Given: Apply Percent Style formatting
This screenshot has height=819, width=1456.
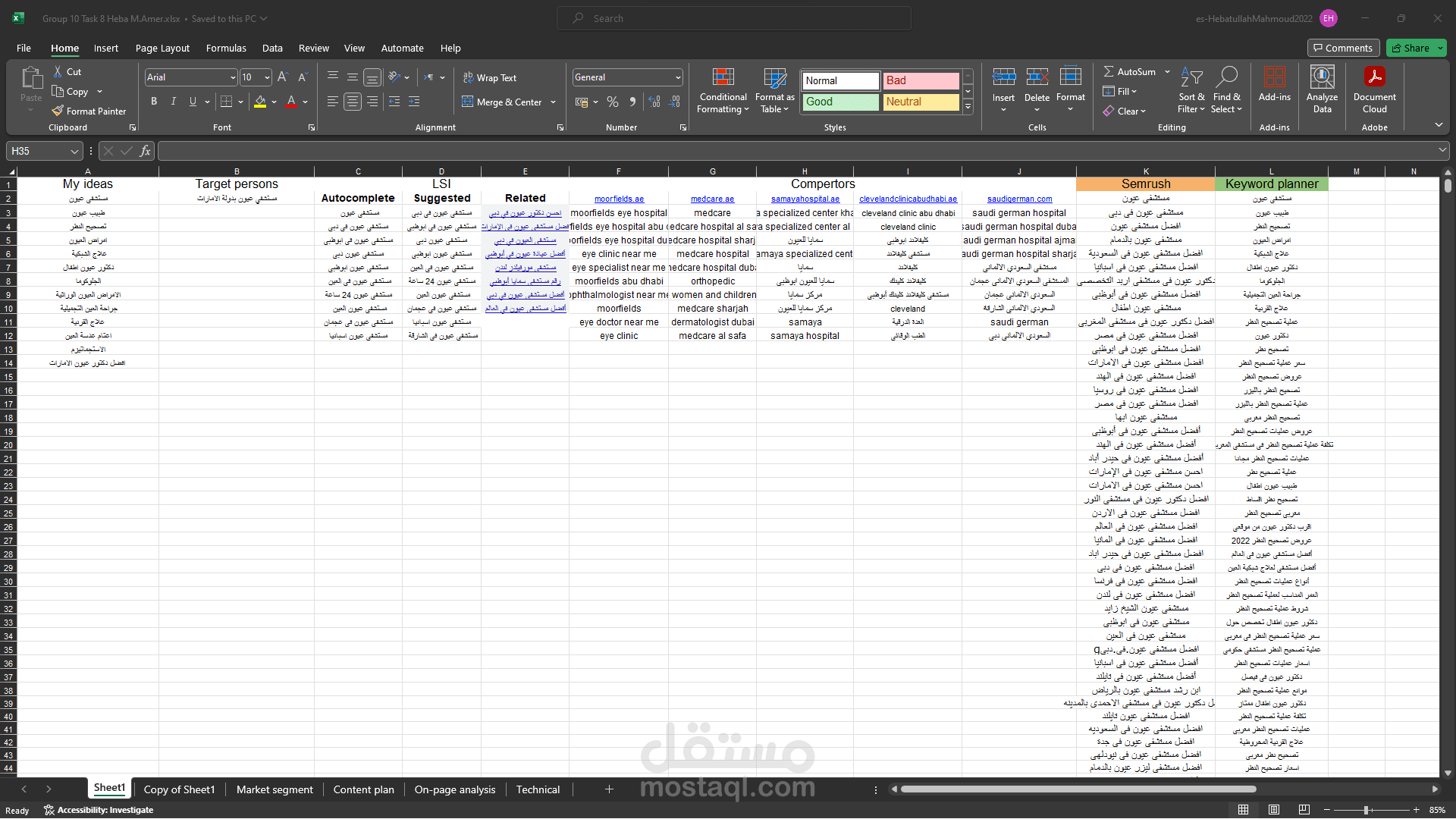Looking at the screenshot, I should coord(613,102).
